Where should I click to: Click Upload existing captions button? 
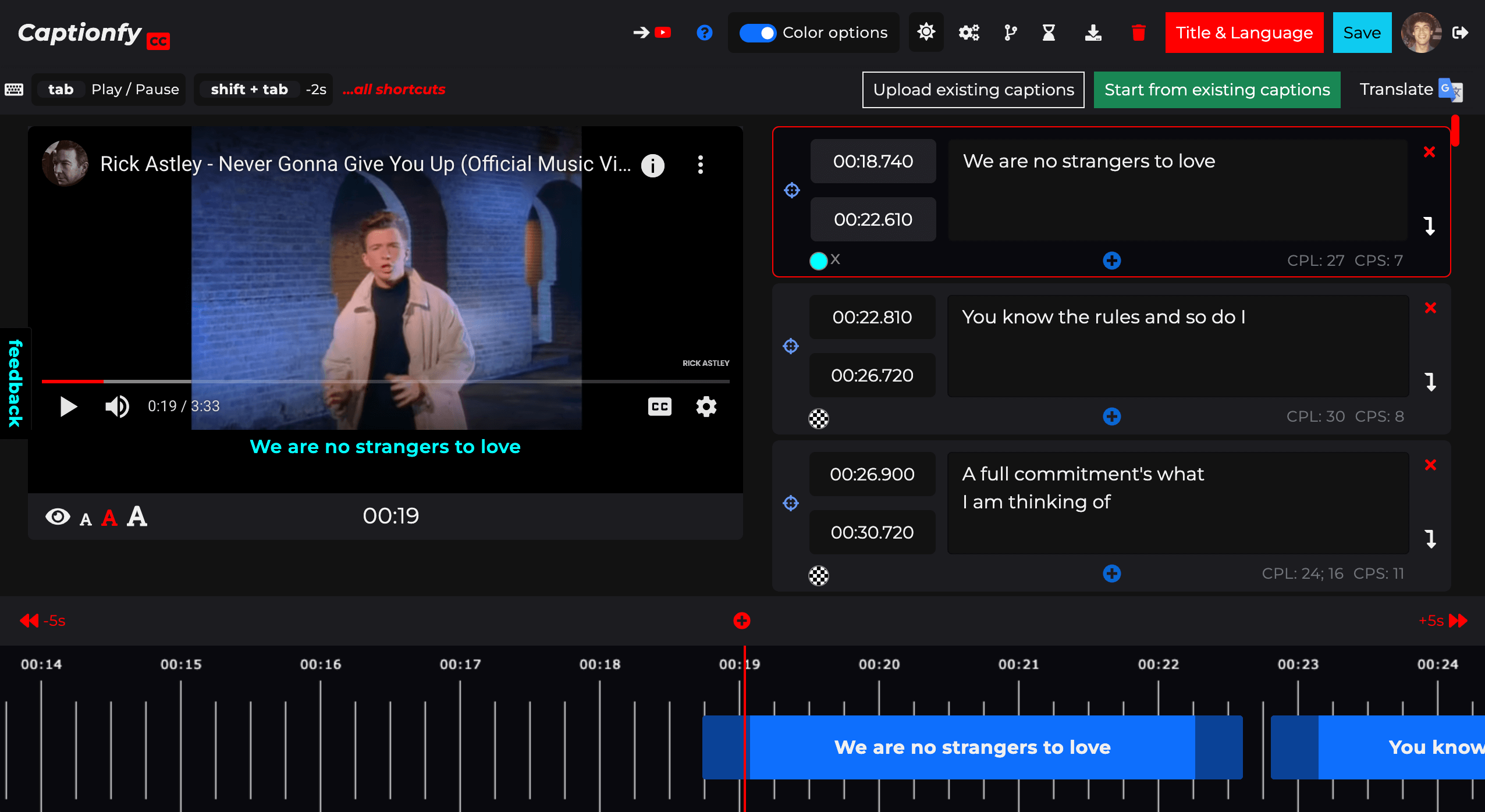[974, 90]
